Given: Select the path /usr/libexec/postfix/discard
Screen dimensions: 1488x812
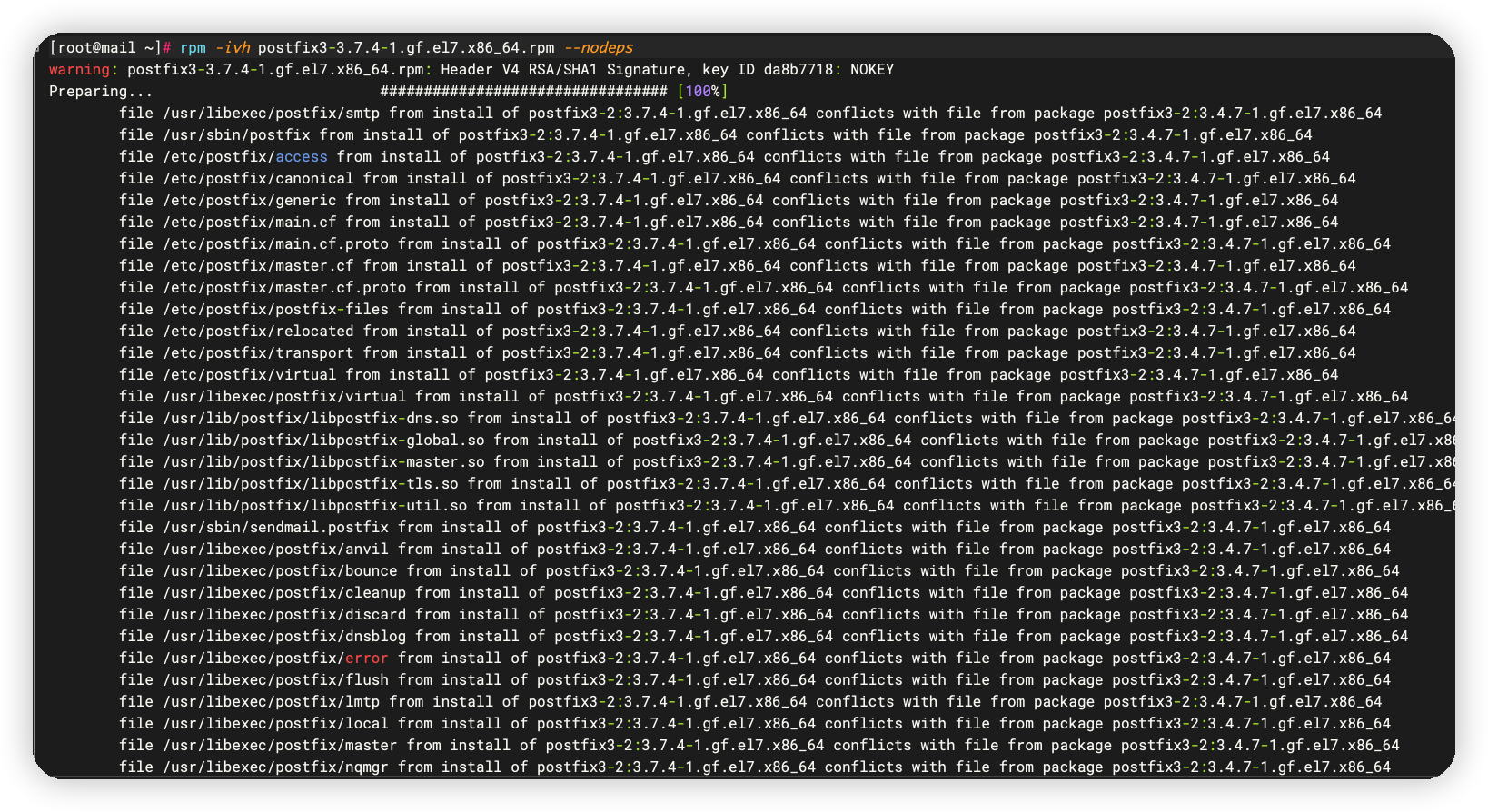Looking at the screenshot, I should click(284, 614).
